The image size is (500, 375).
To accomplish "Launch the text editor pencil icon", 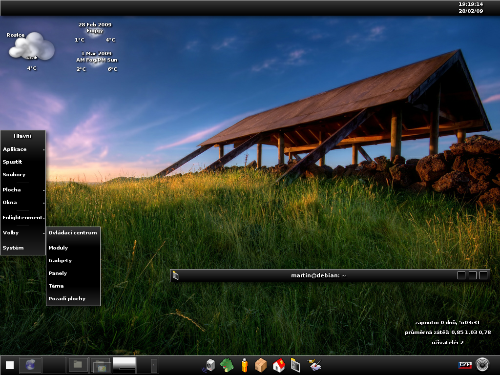I will [x=314, y=365].
